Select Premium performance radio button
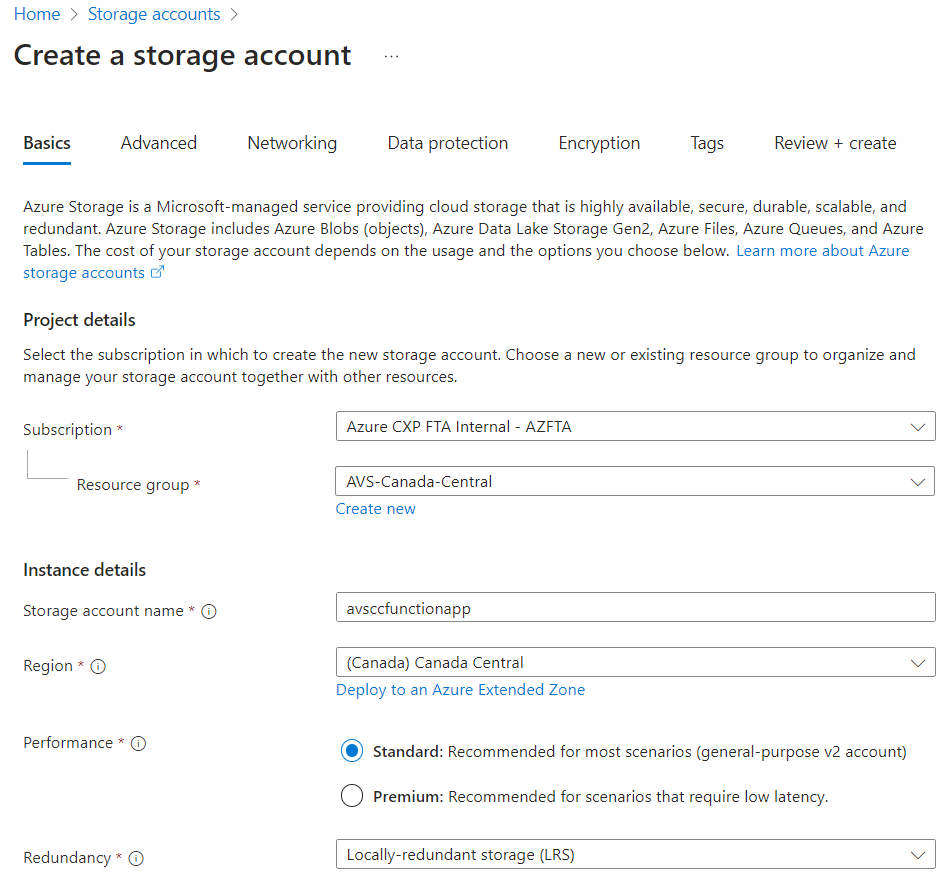The image size is (952, 882). (352, 796)
